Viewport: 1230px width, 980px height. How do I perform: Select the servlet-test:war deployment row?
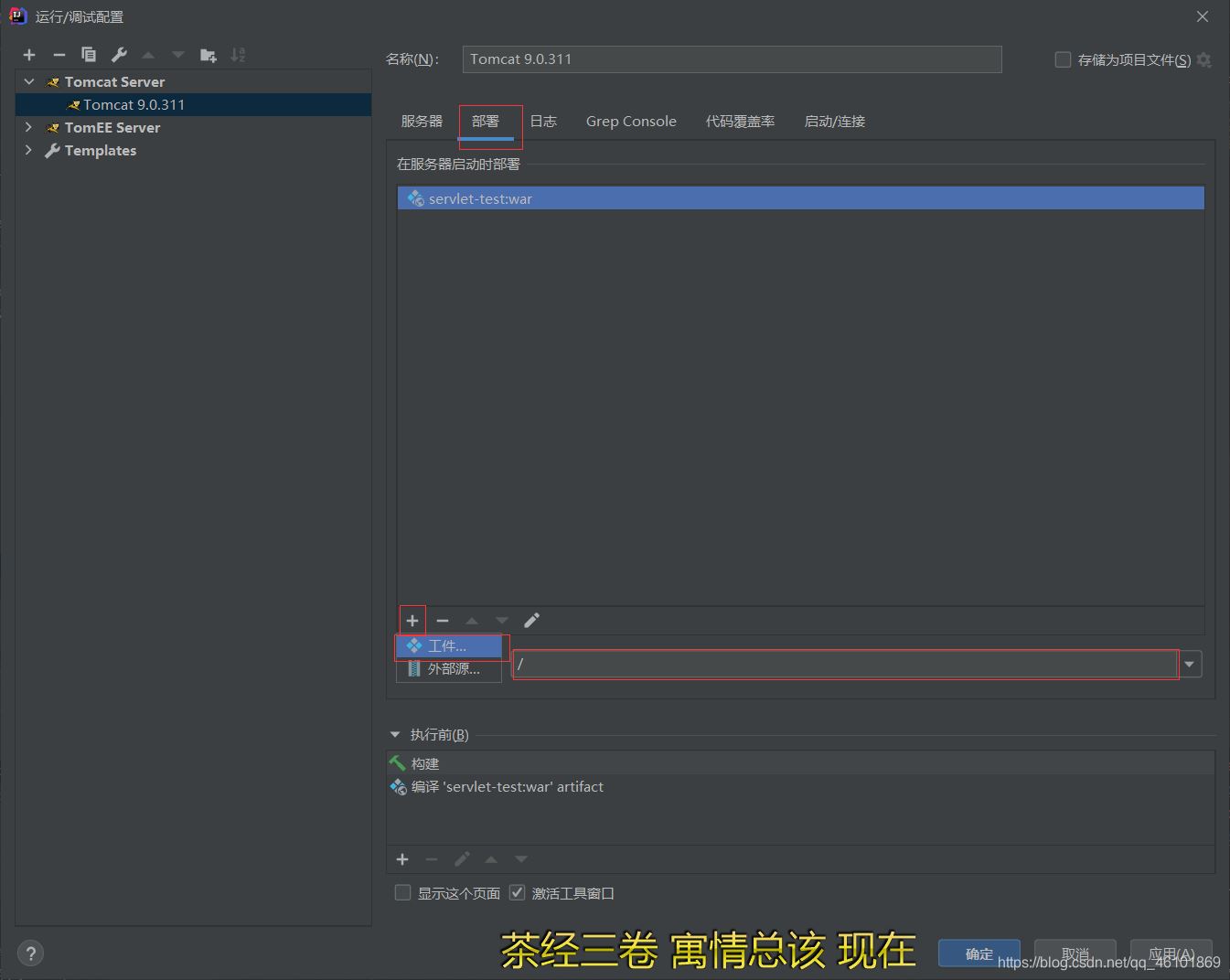(800, 198)
